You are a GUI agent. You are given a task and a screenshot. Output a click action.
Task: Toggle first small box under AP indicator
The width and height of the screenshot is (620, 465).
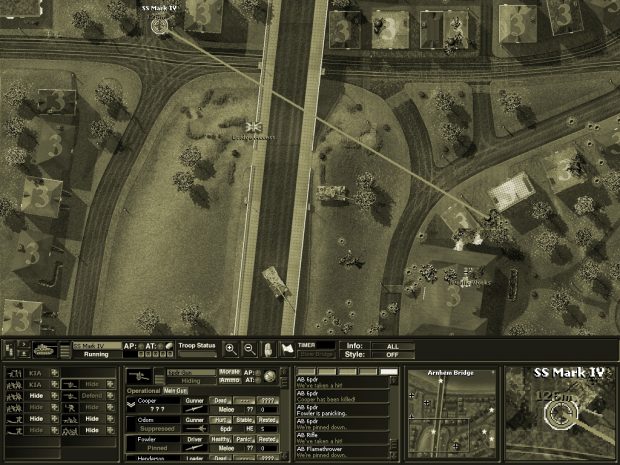tap(141, 354)
